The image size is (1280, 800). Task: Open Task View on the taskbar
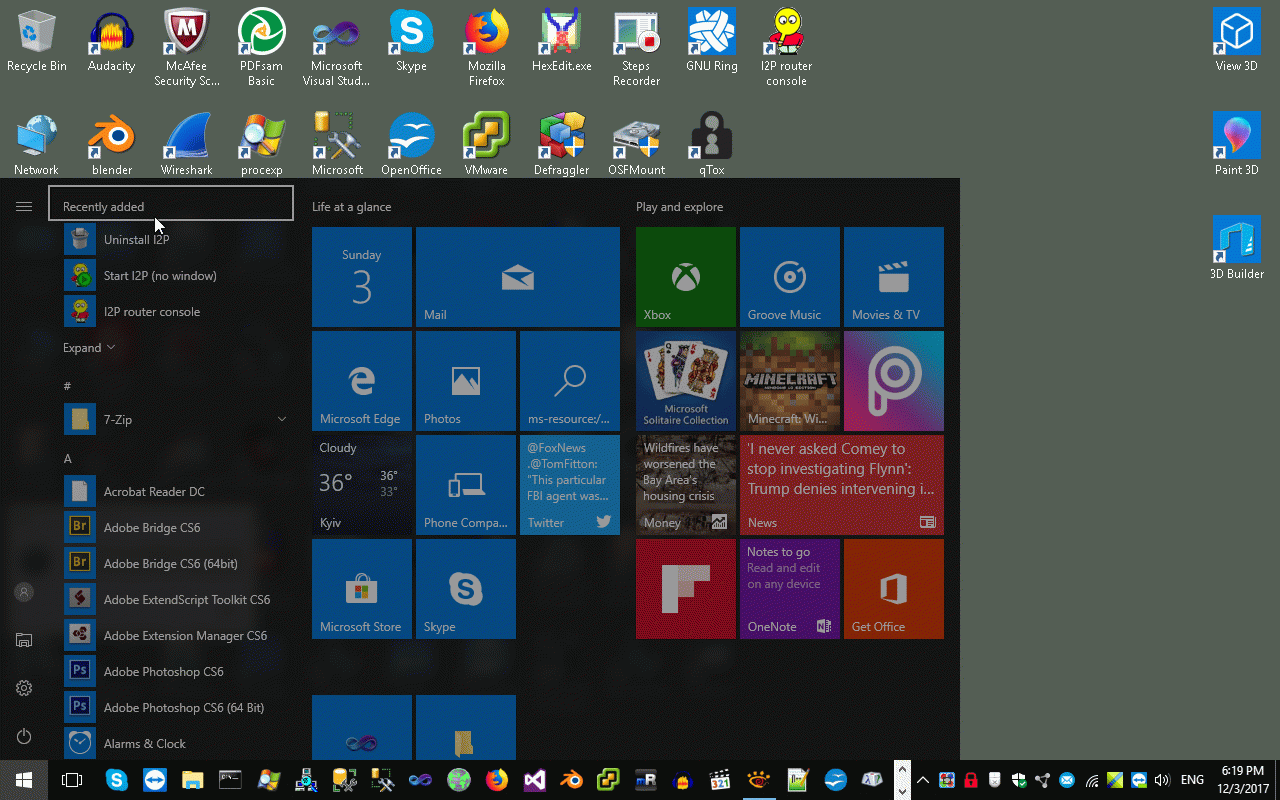point(72,780)
